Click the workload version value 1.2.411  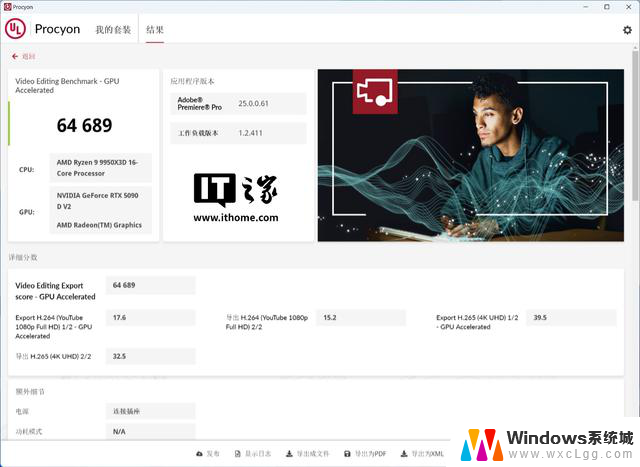[x=250, y=133]
